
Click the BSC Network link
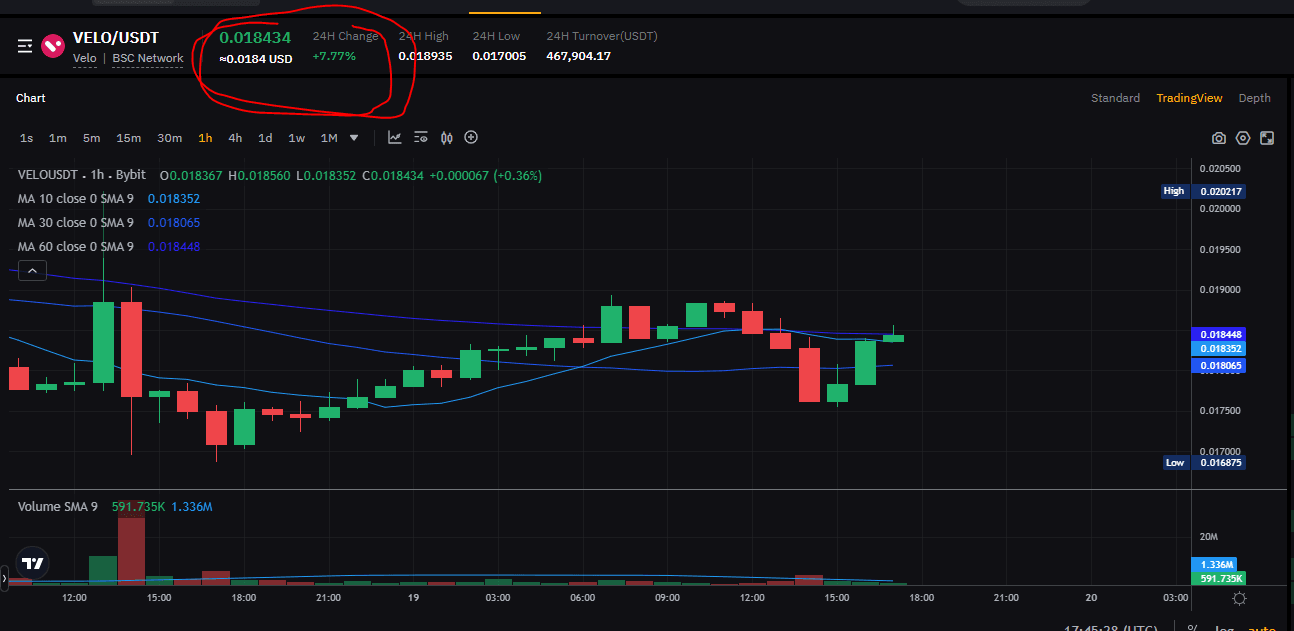pyautogui.click(x=148, y=58)
